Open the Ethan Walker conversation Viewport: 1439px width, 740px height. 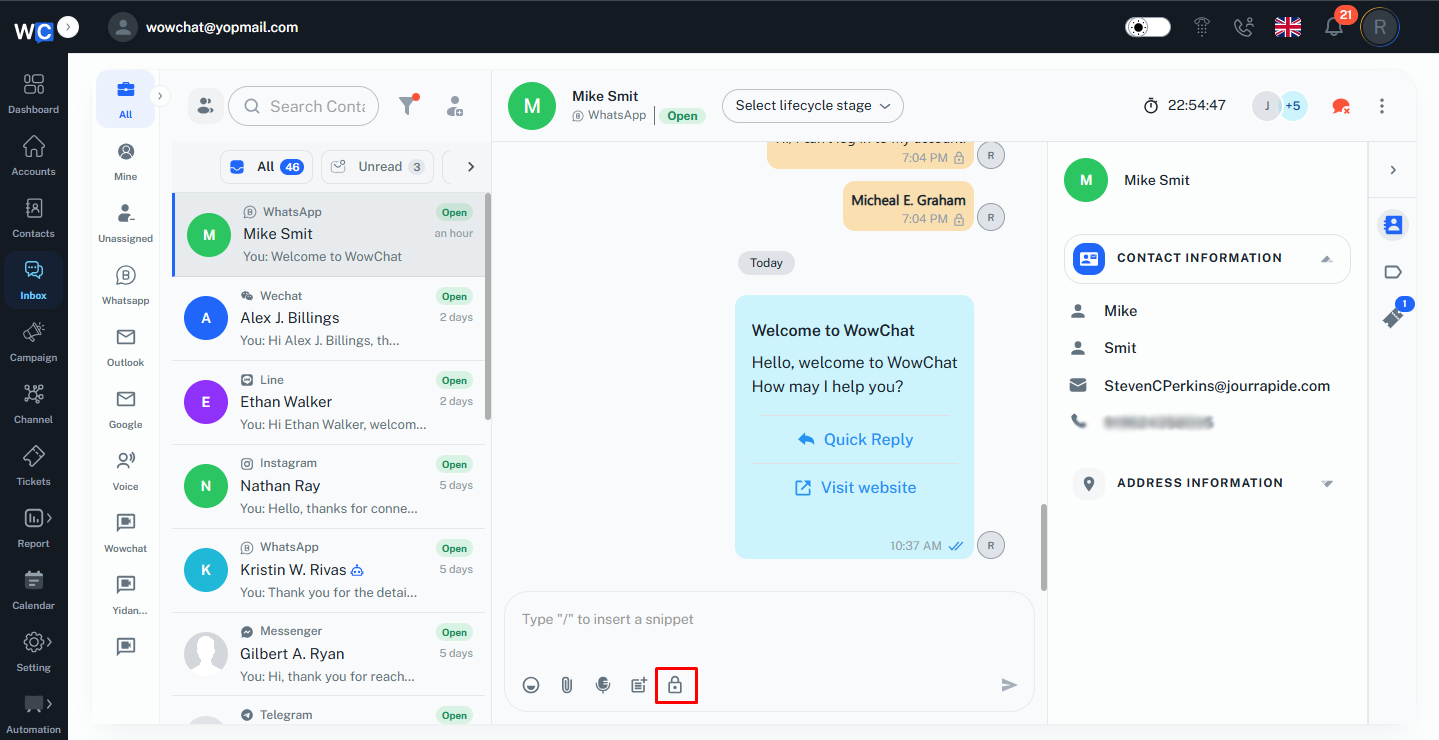[x=328, y=403]
